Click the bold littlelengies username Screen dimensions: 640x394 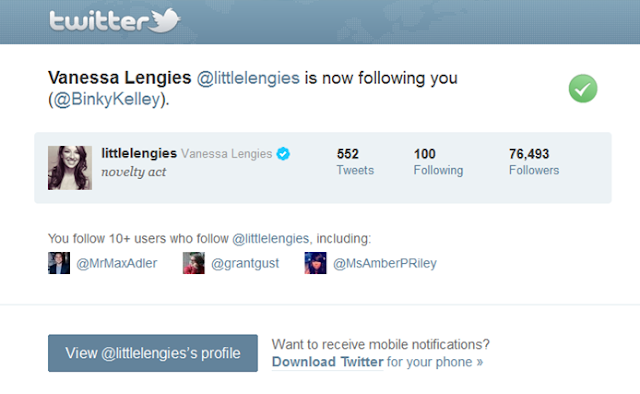click(x=139, y=153)
